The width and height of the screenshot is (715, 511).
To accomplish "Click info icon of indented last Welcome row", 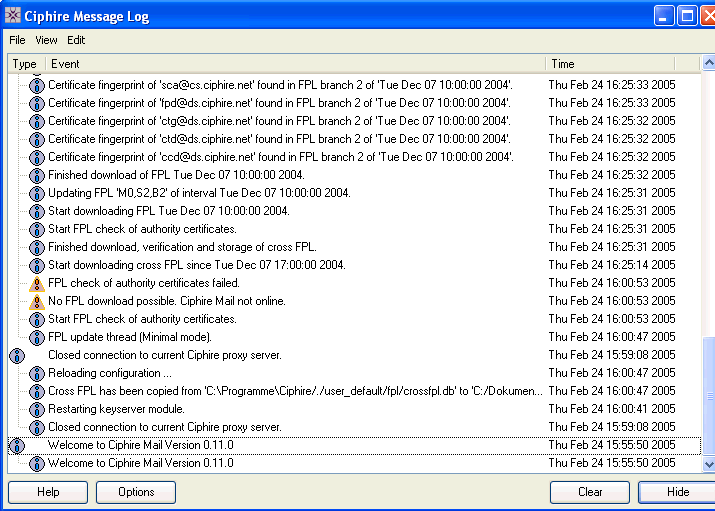I will 36,464.
